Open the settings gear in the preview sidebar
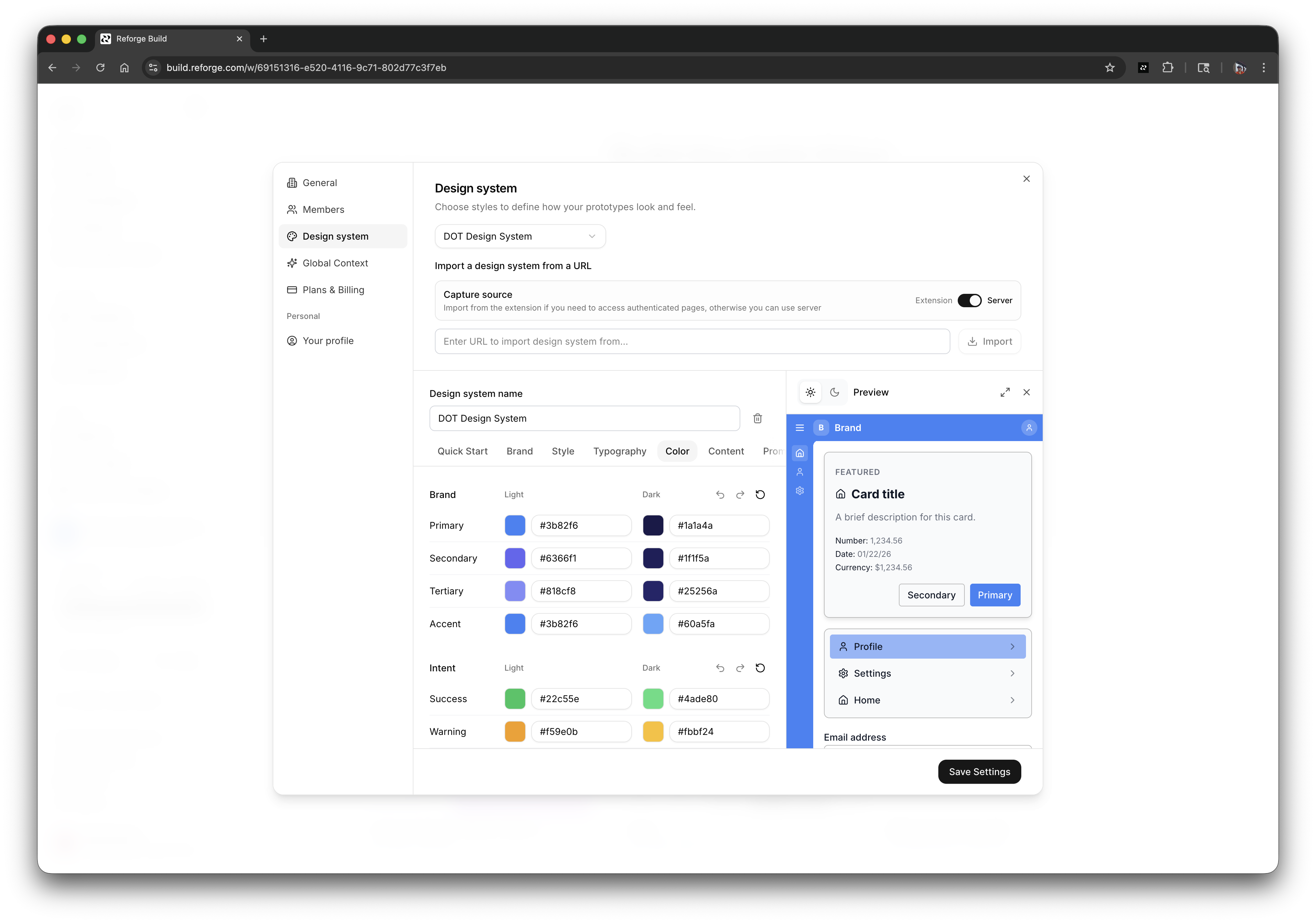The image size is (1316, 923). pyautogui.click(x=800, y=491)
